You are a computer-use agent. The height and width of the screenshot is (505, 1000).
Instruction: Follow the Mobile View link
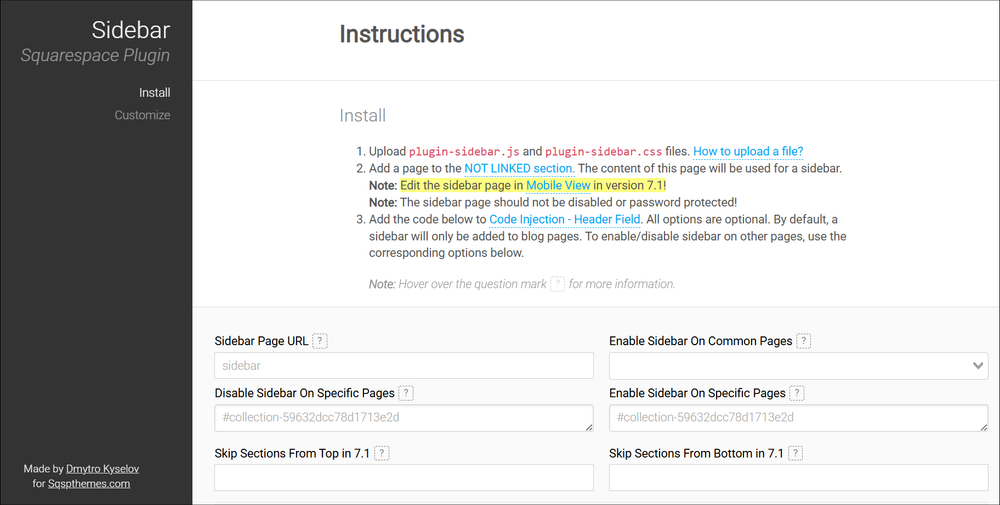[558, 186]
